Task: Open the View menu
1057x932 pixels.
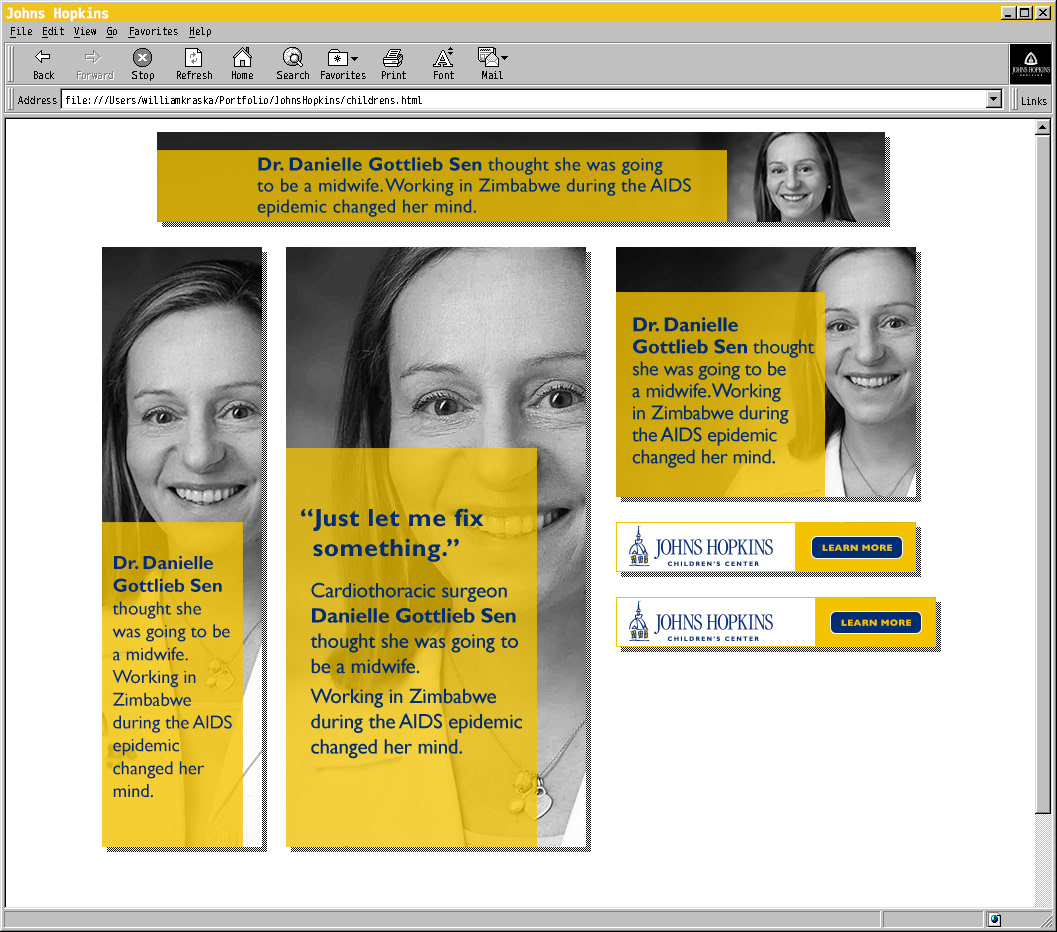Action: pos(85,31)
